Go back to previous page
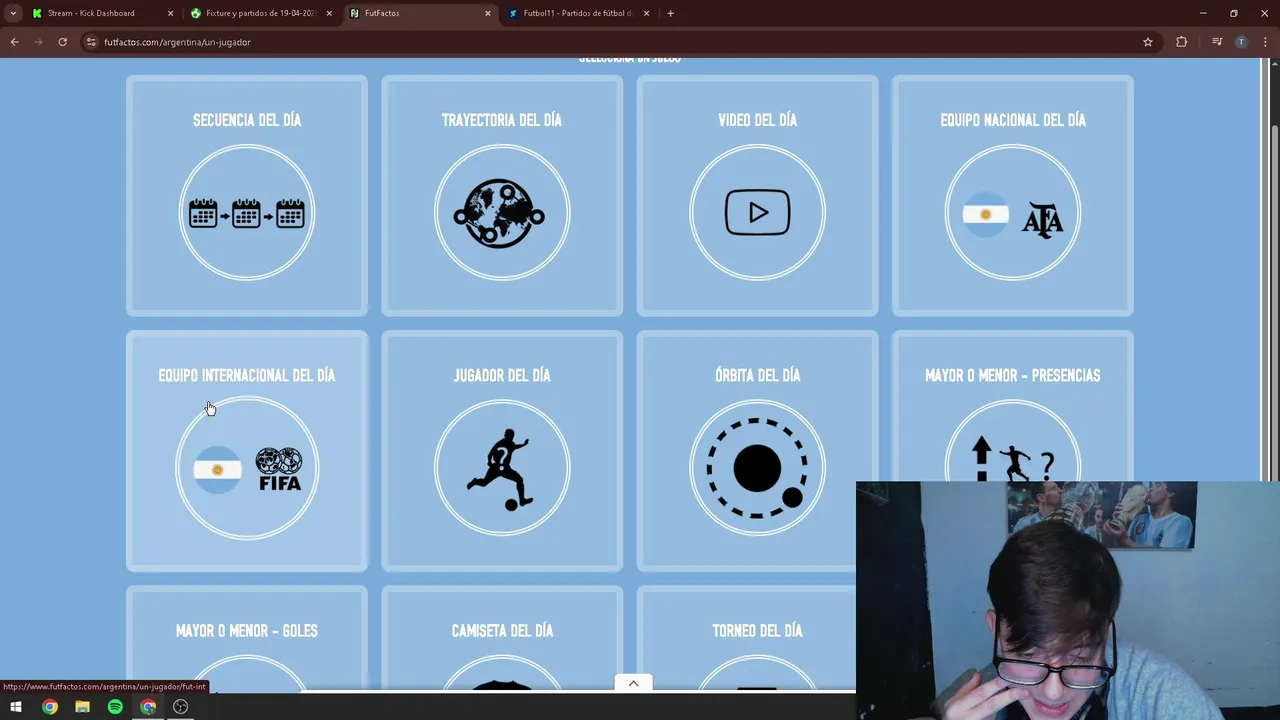Viewport: 1280px width, 720px height. [x=14, y=42]
